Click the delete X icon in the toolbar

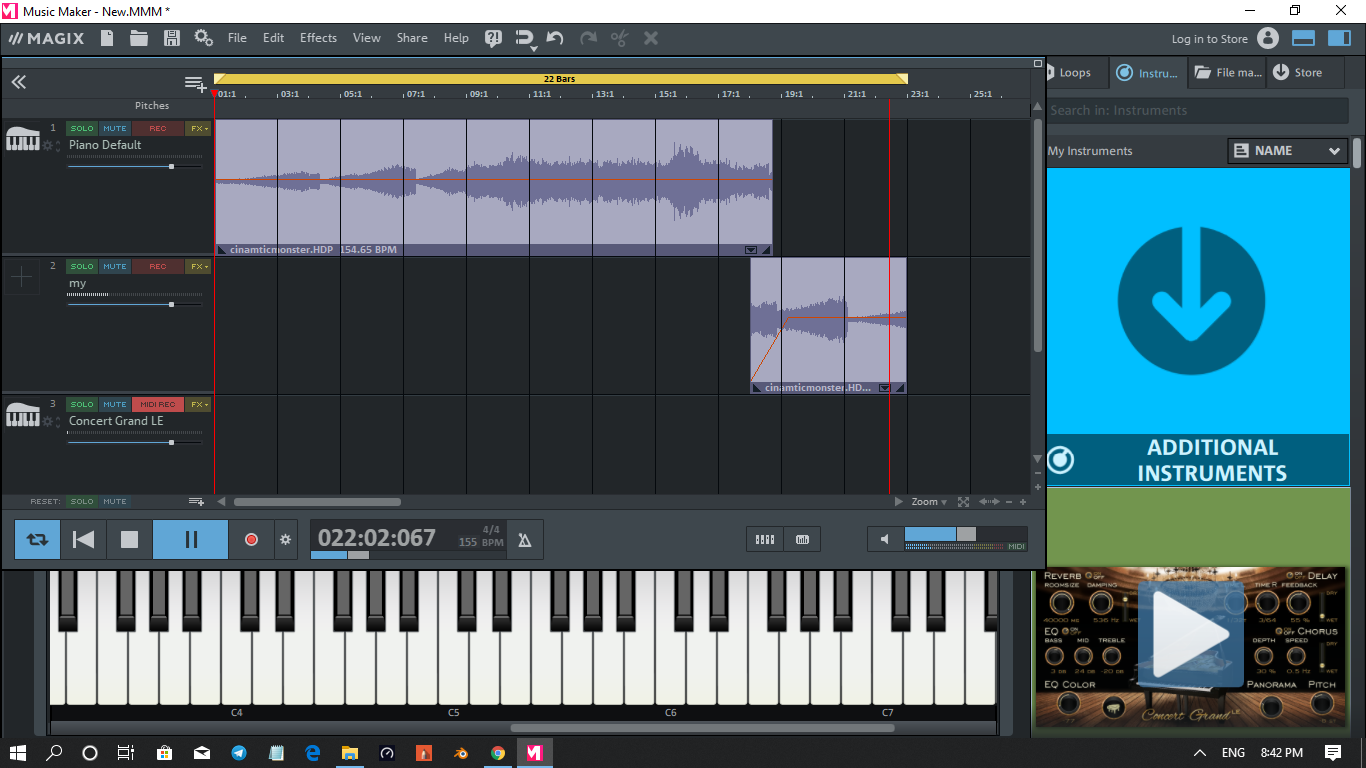[651, 38]
